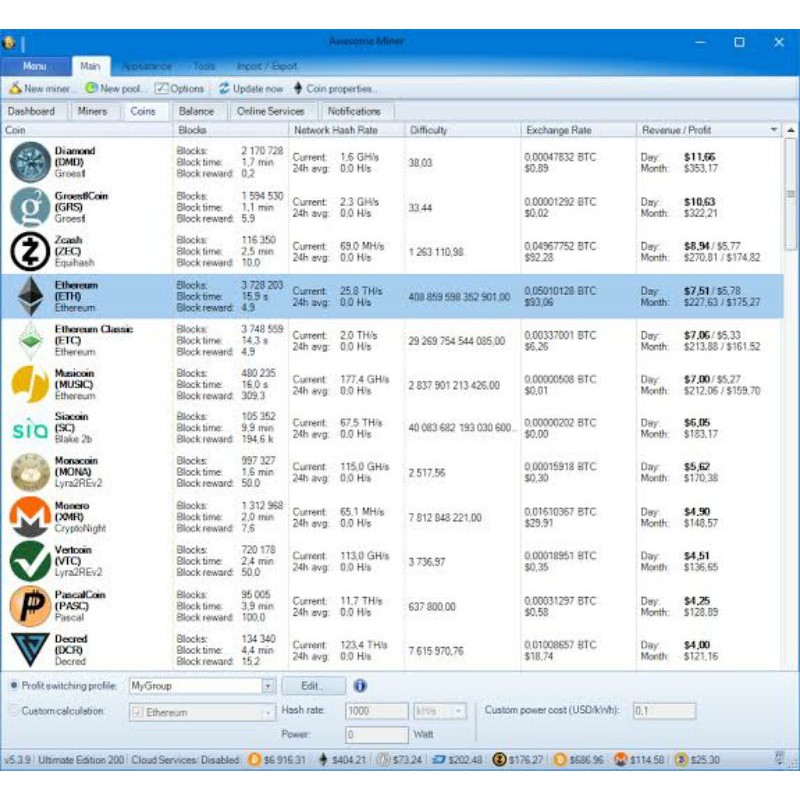Click the Update now refresh icon

click(224, 88)
